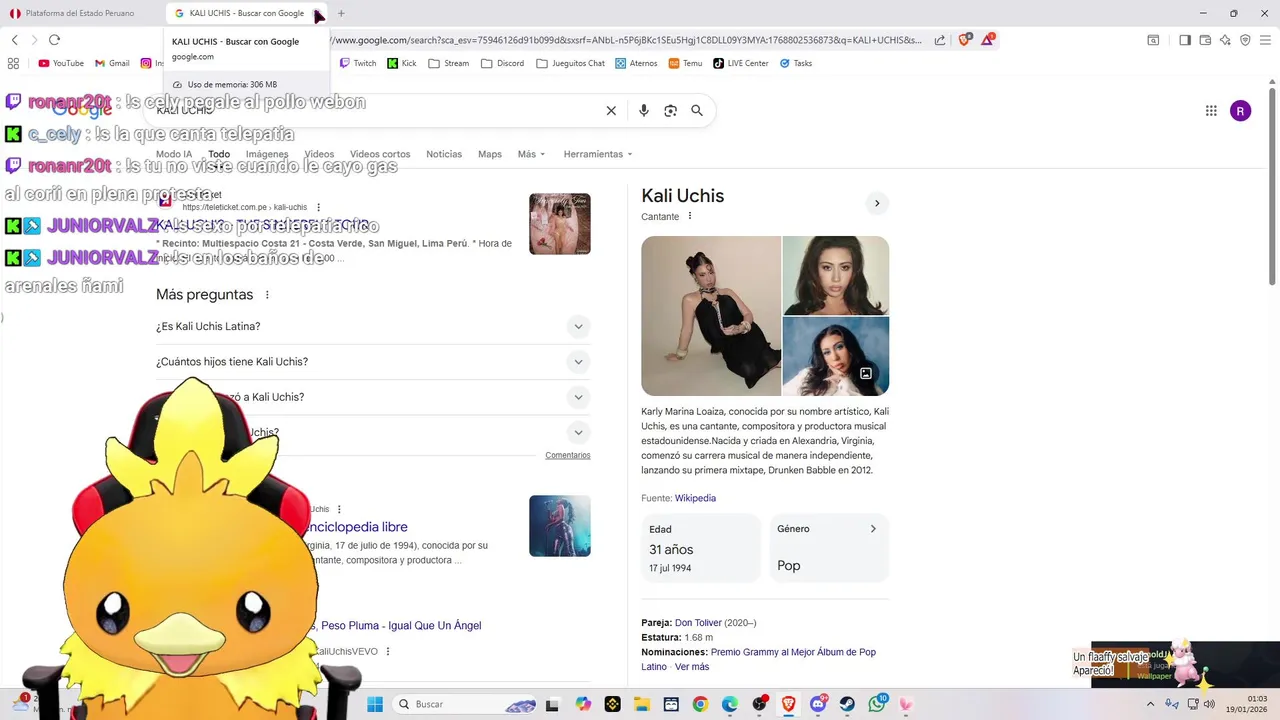Open Copilot from the taskbar
This screenshot has width=1280, height=720.
[x=583, y=704]
